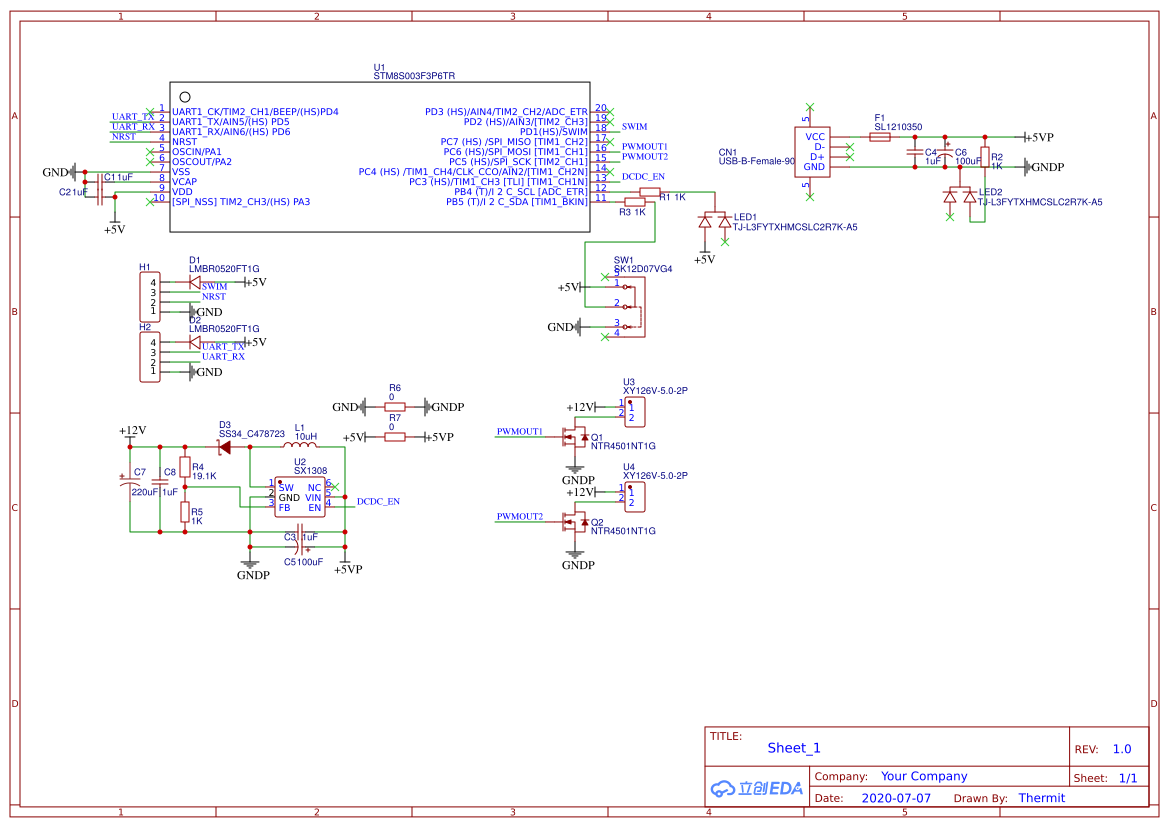The height and width of the screenshot is (827, 1169).
Task: Click the CN1 USB connector symbol
Action: 813,151
